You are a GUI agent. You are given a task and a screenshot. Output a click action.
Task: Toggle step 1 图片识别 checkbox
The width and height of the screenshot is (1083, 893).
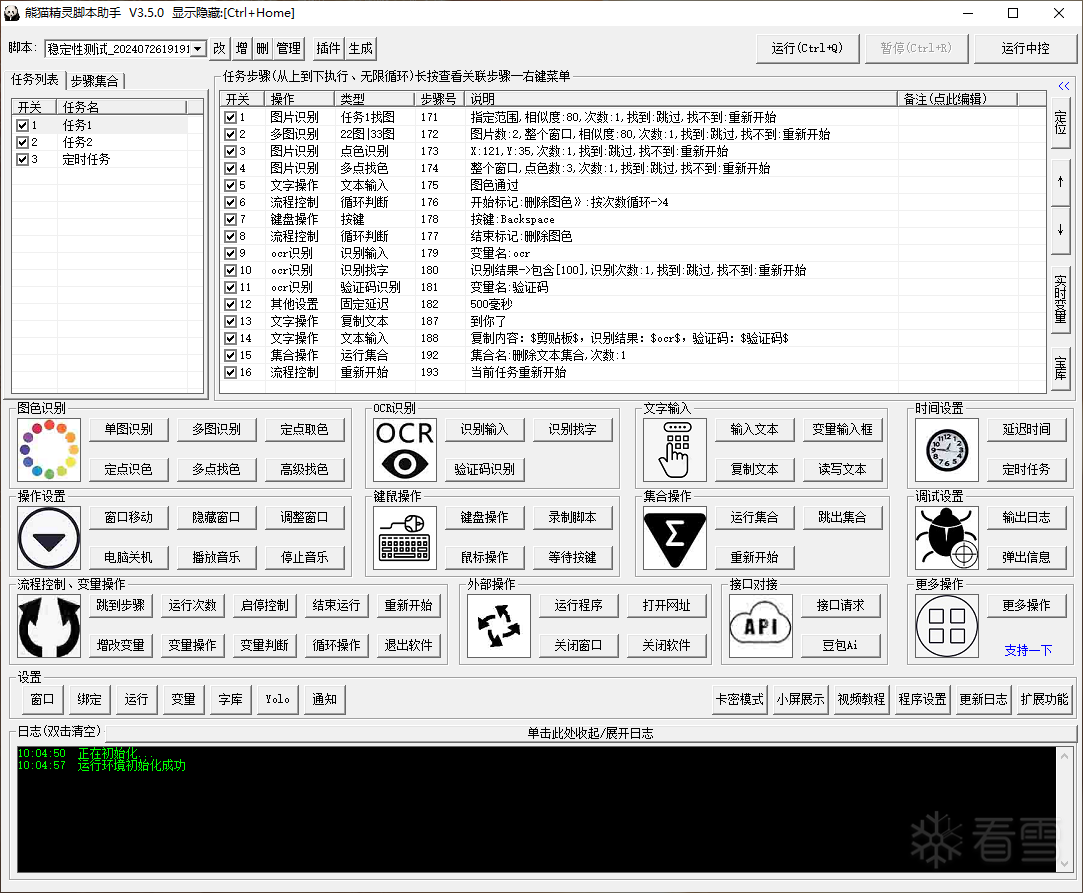click(x=231, y=117)
